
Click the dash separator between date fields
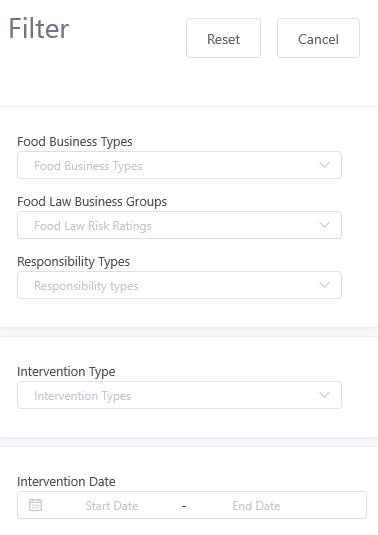pyautogui.click(x=184, y=506)
